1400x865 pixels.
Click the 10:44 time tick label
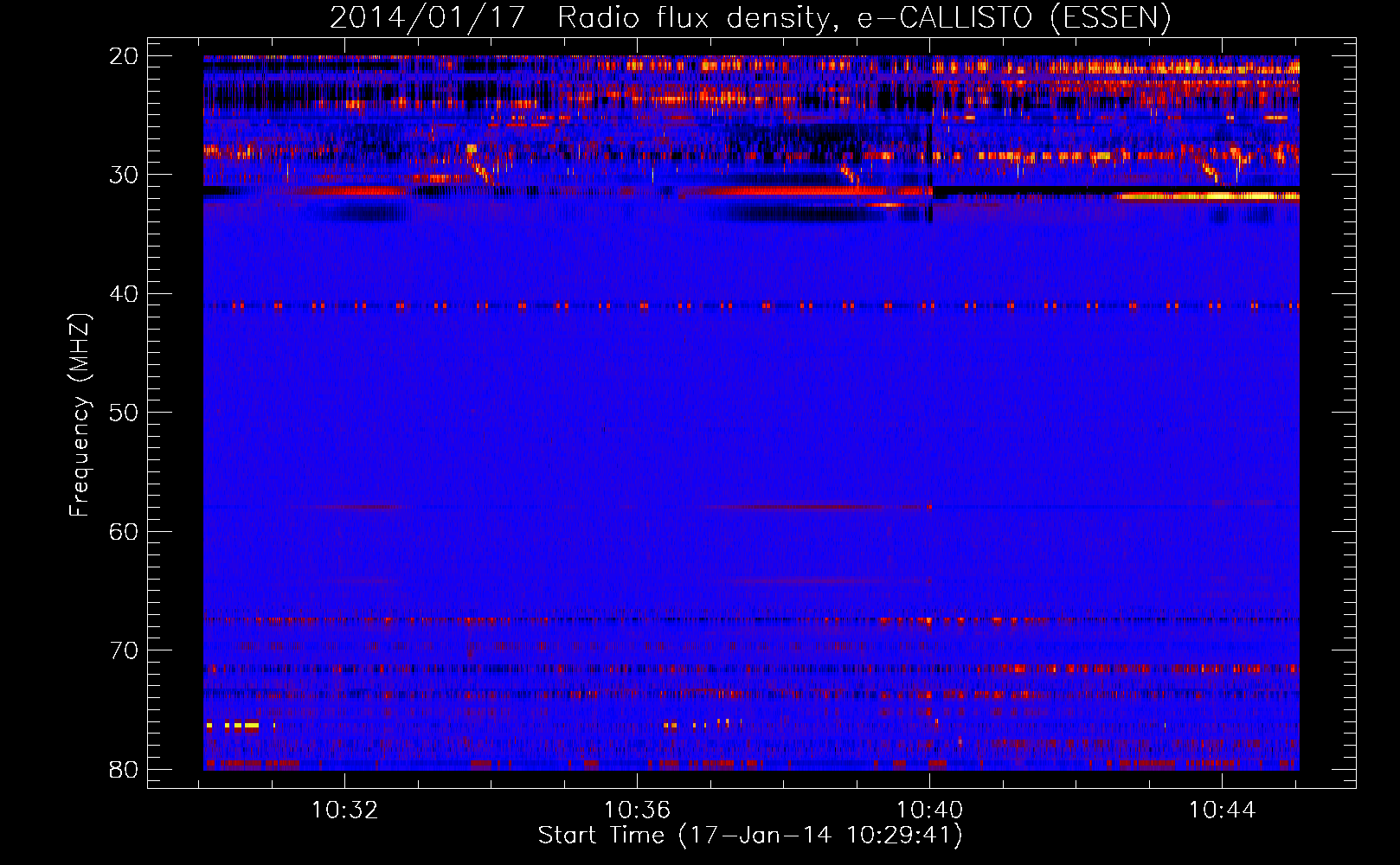1223,811
